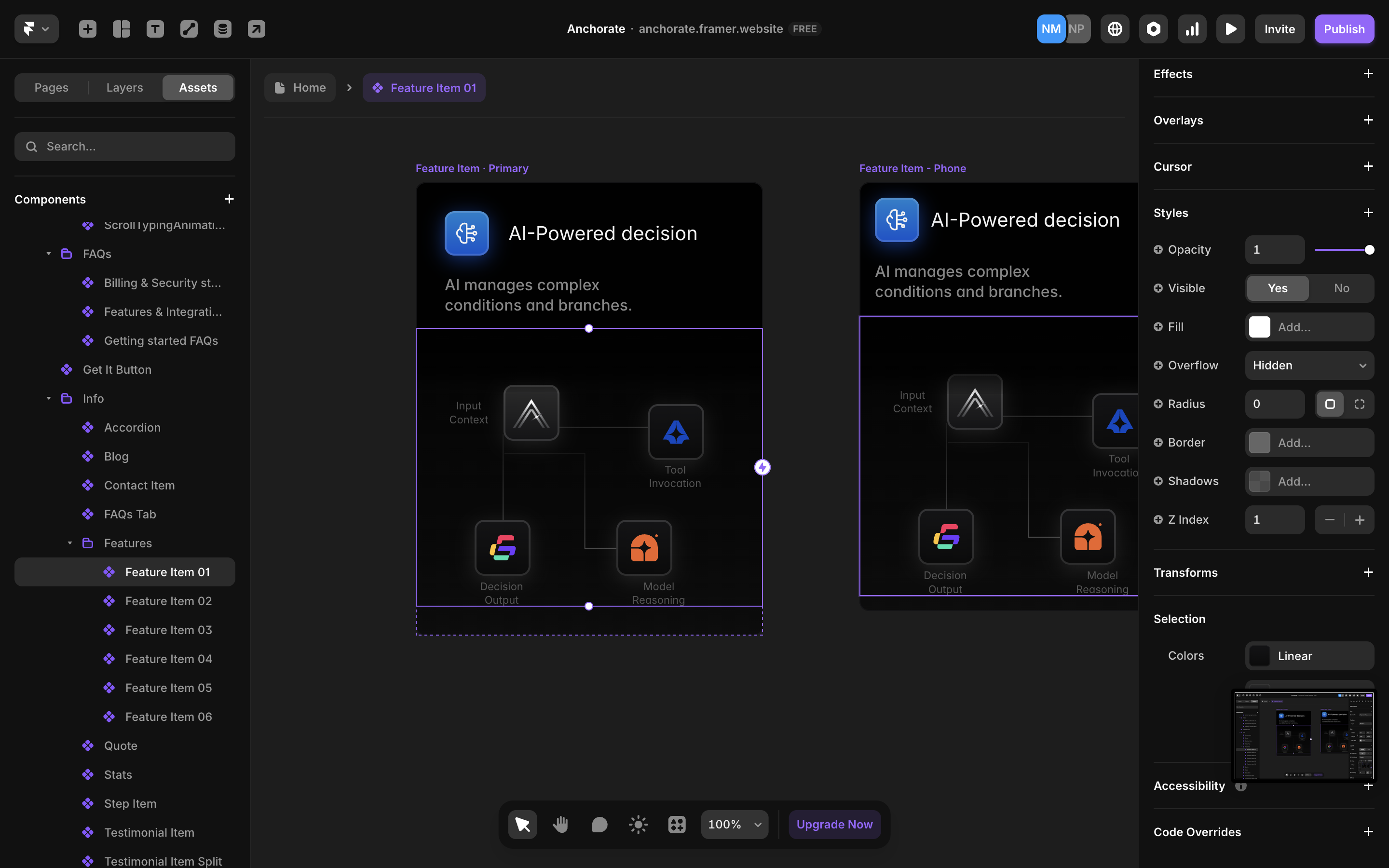Screen dimensions: 1389x868
Task: Open the CMS database icon
Action: tap(223, 29)
